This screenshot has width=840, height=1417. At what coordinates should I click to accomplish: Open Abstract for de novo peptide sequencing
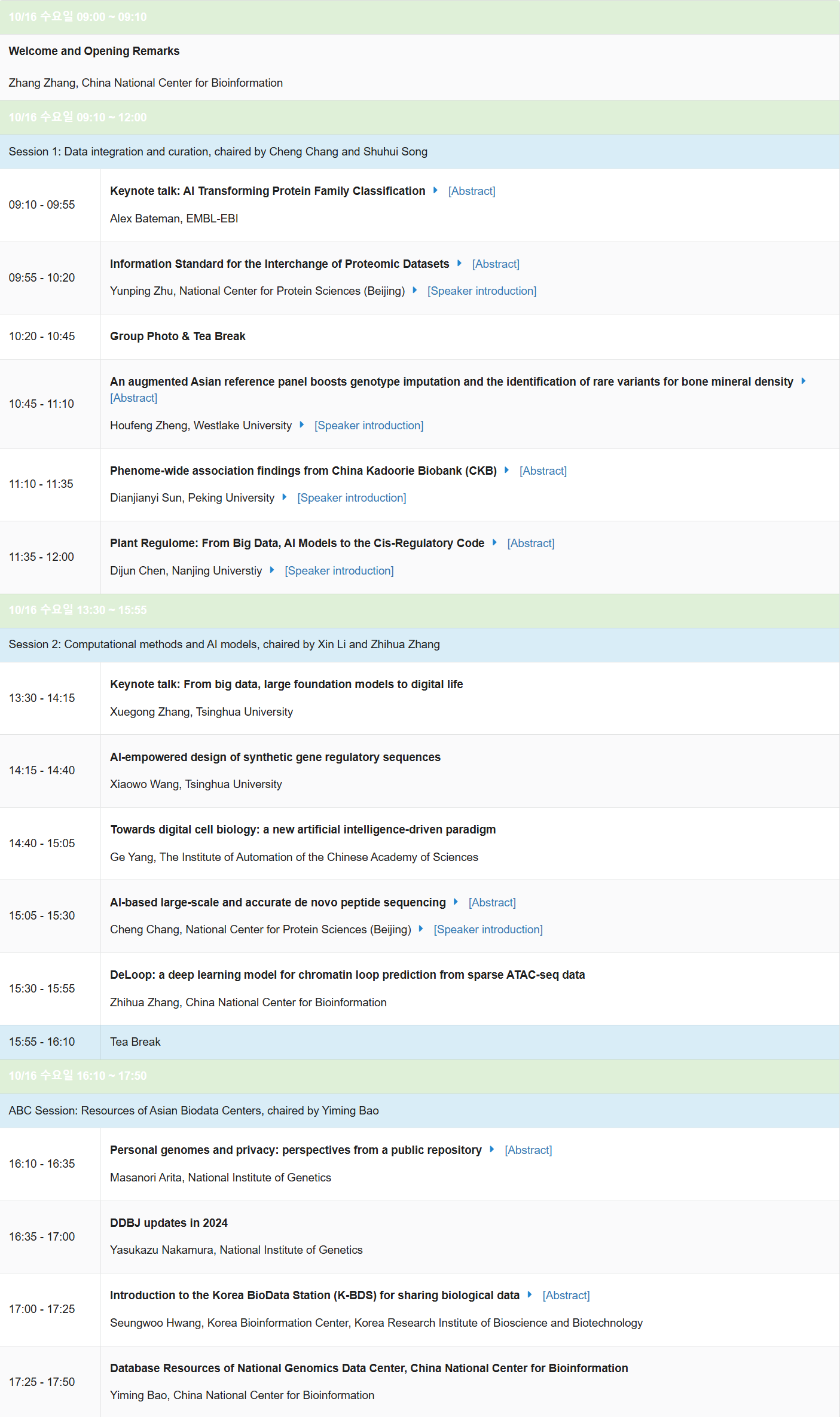(x=491, y=903)
